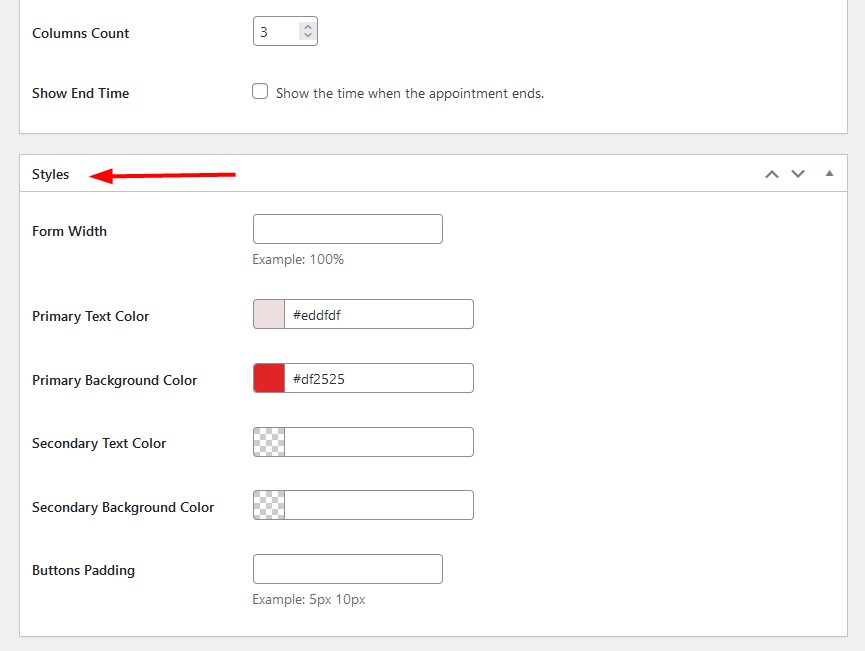Click the Form Width input field
The height and width of the screenshot is (651, 865).
348,229
